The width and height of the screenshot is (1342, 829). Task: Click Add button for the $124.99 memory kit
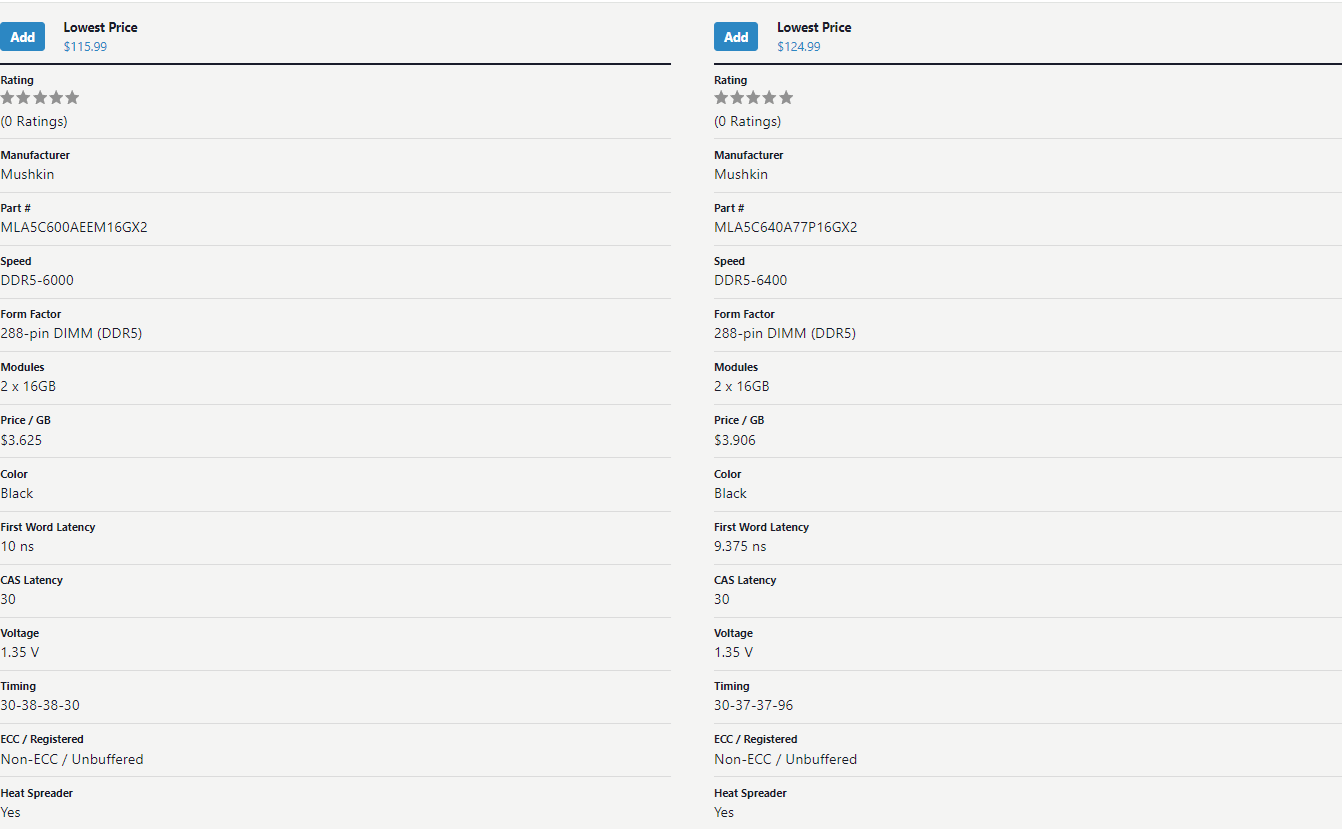click(736, 37)
